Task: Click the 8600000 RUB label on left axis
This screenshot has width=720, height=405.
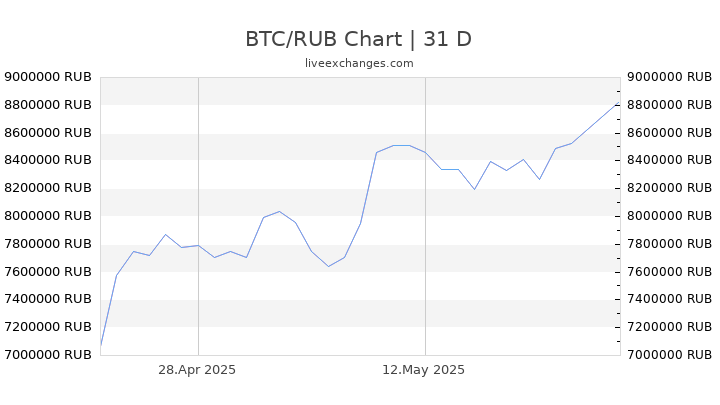Action: [x=48, y=133]
